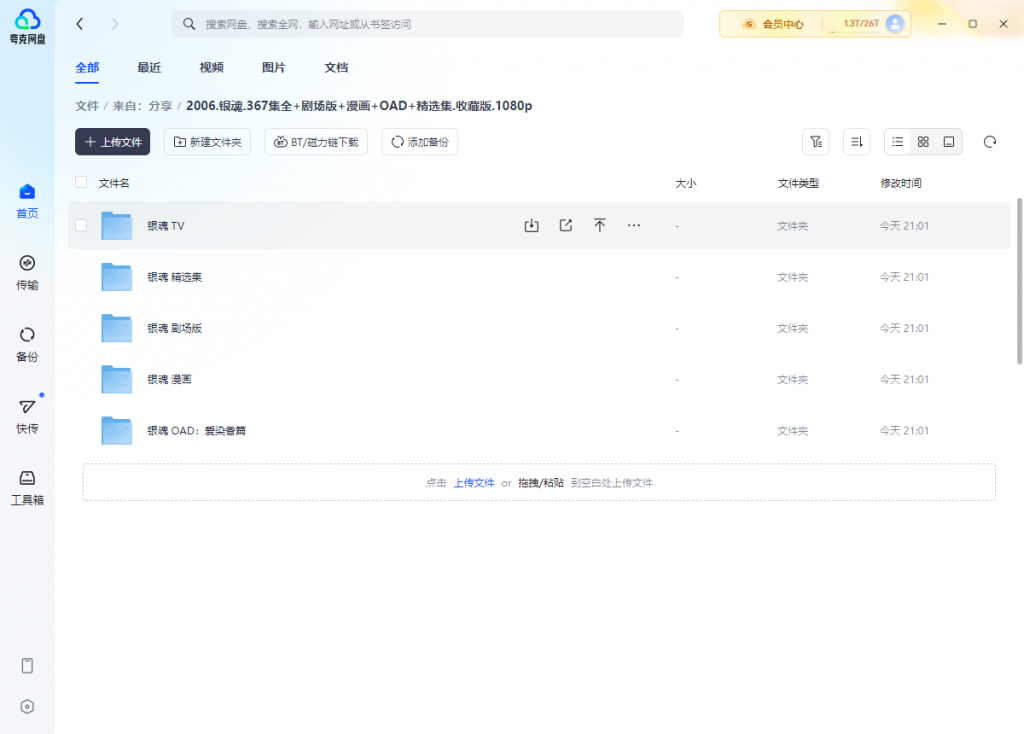
Task: Open the 首页 home sidebar item
Action: 27,201
